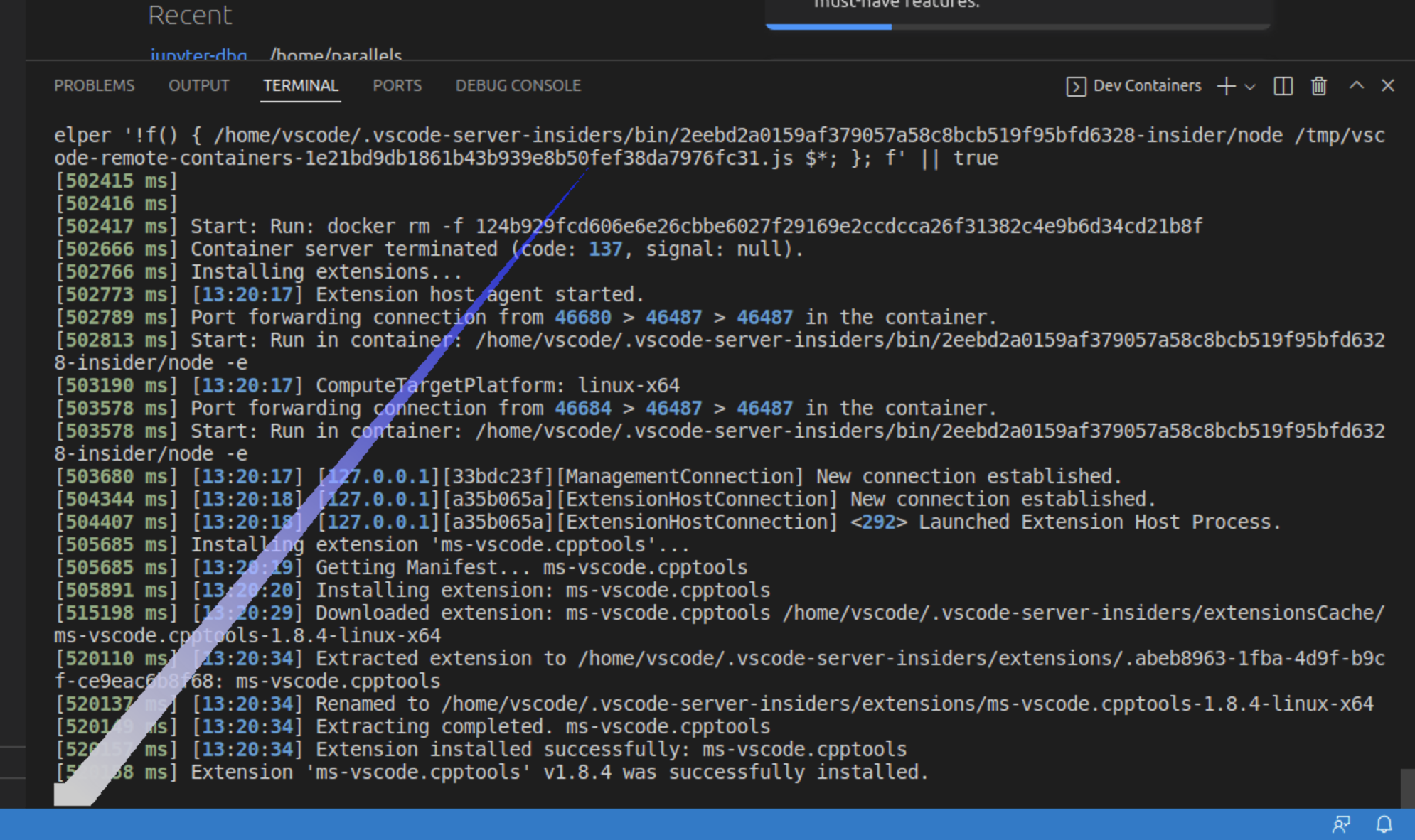The image size is (1415, 840).
Task: Open the launch profile dropdown chevron
Action: pos(1250,87)
